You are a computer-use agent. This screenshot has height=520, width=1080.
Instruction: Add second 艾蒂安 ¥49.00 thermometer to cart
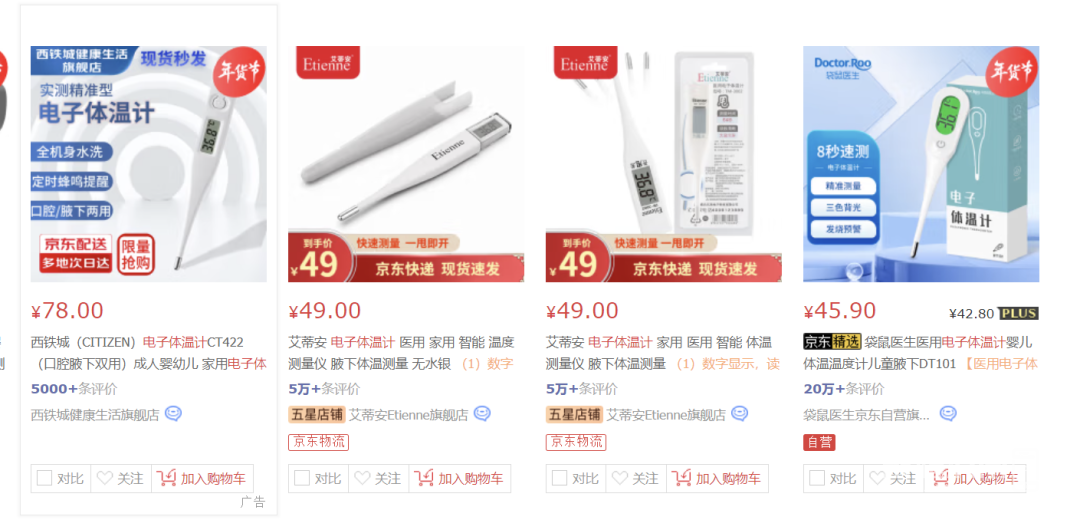(717, 478)
